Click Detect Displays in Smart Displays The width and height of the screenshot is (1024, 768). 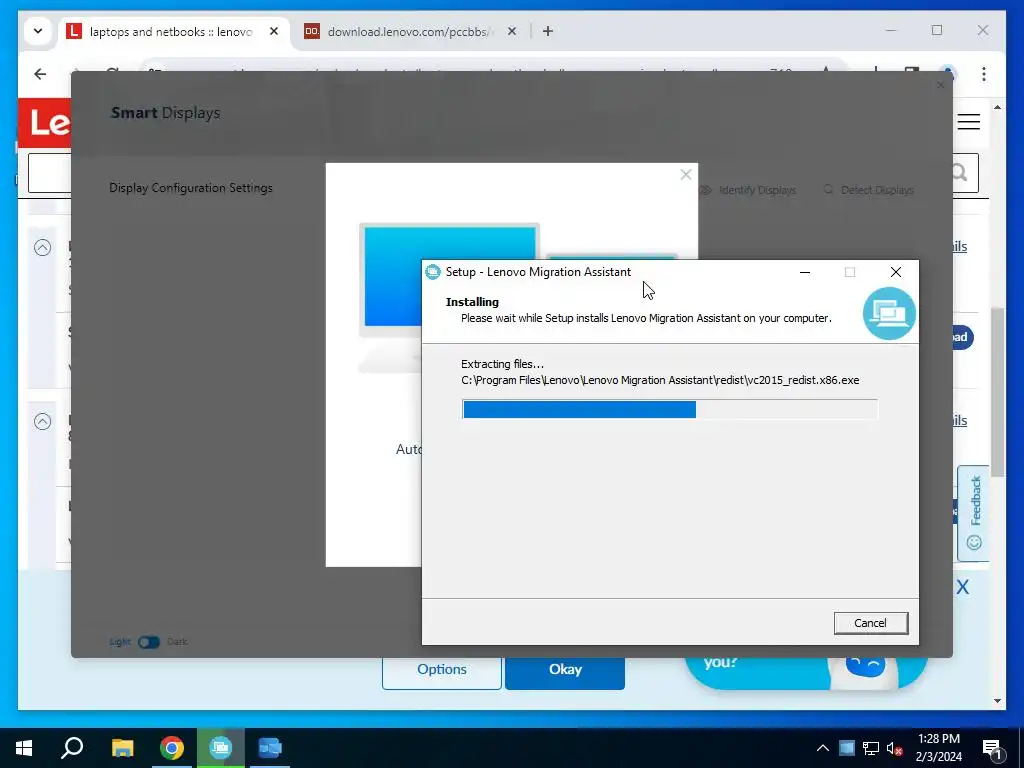[x=869, y=190]
